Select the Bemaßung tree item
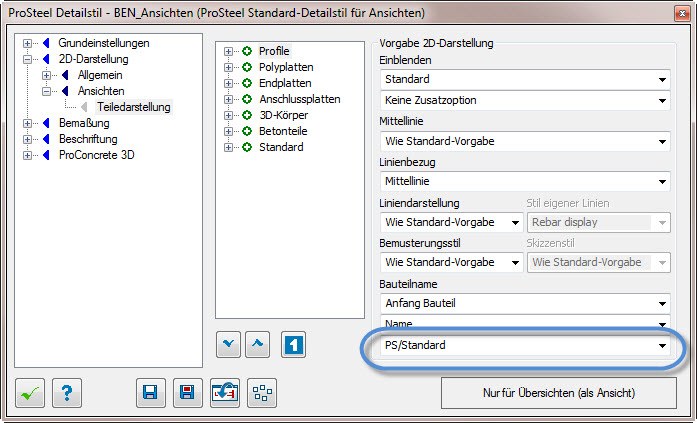The image size is (697, 423). click(84, 123)
